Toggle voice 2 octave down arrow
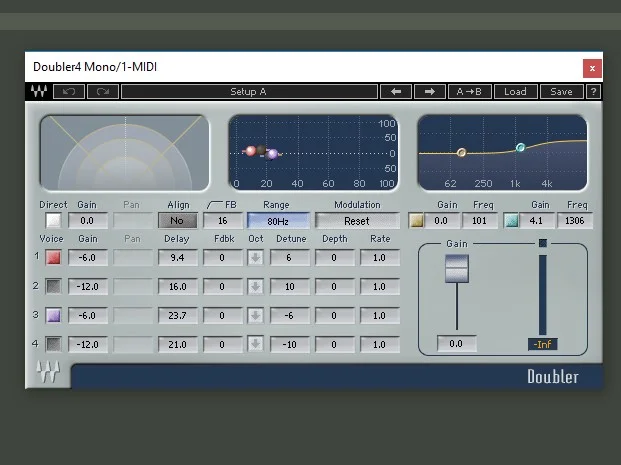The image size is (621, 465). click(255, 286)
